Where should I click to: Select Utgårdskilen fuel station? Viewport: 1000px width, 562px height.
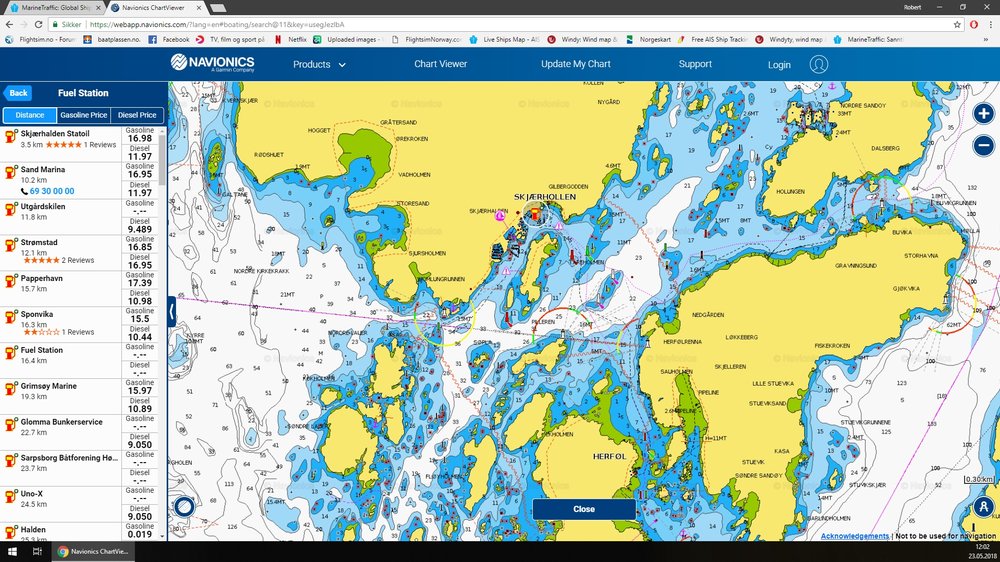point(61,217)
